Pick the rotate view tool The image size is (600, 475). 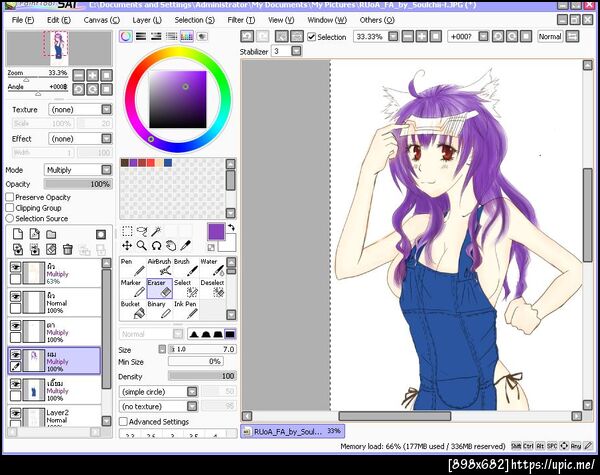156,245
